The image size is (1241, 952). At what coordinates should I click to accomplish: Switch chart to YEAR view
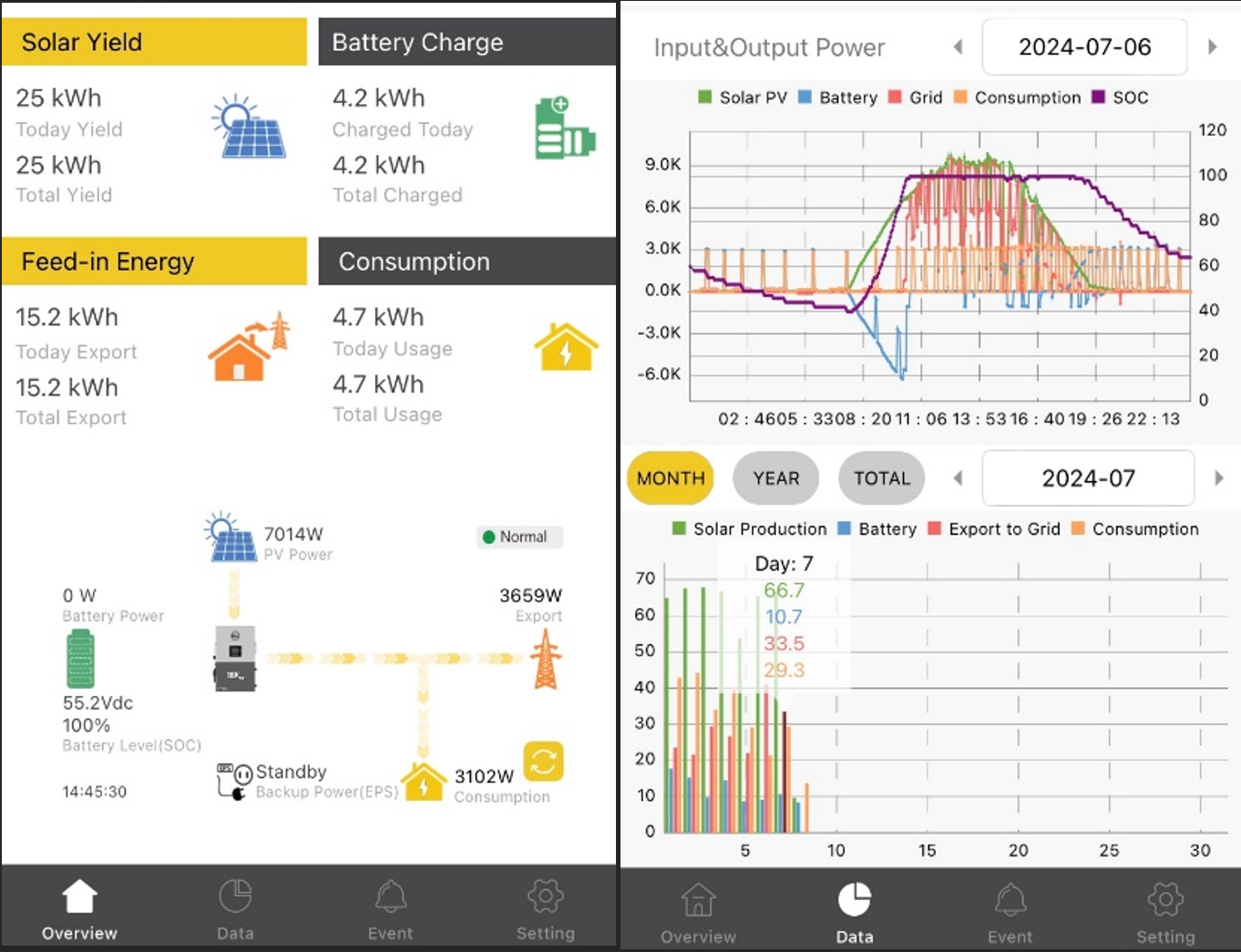click(x=775, y=478)
